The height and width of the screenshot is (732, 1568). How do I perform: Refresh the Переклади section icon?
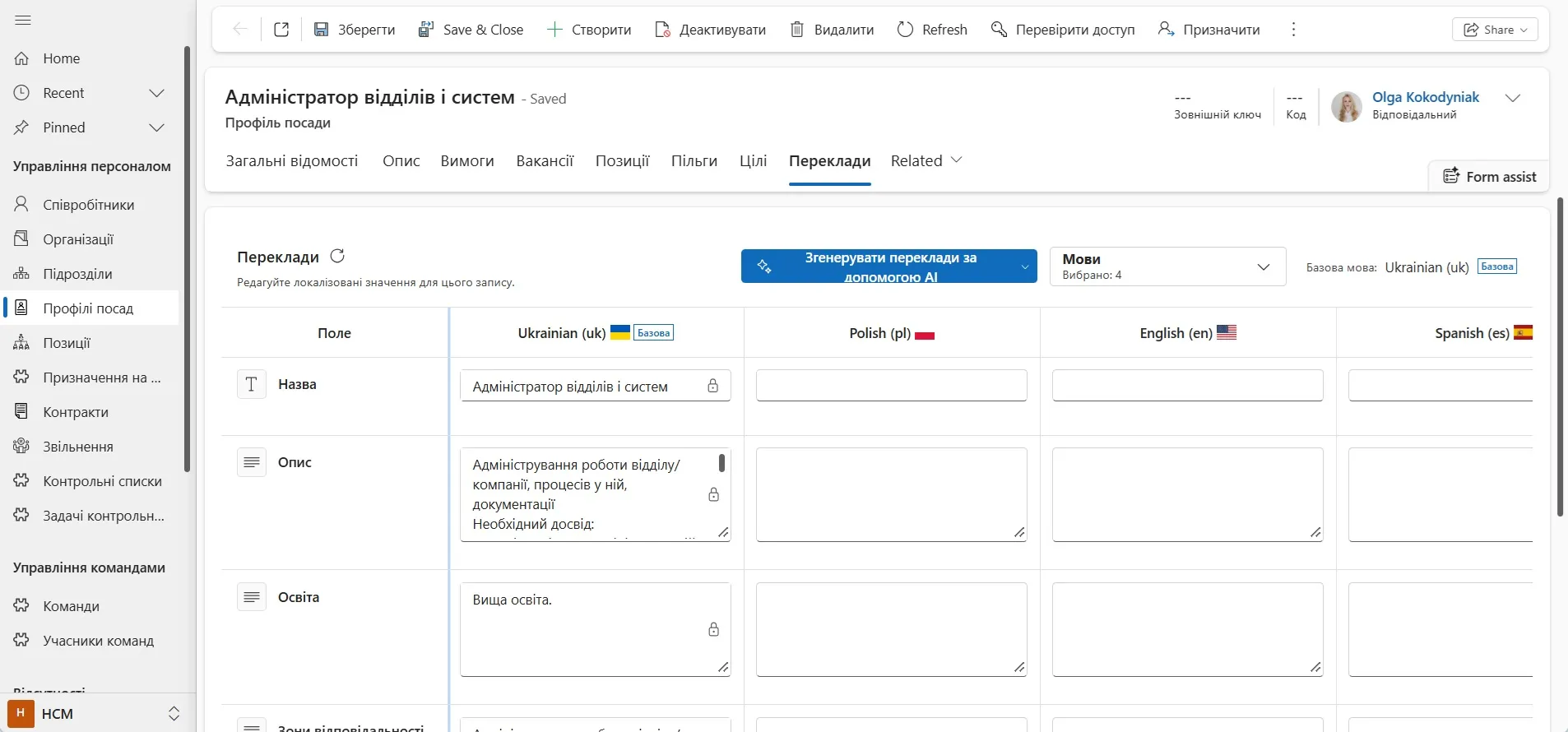pyautogui.click(x=337, y=257)
